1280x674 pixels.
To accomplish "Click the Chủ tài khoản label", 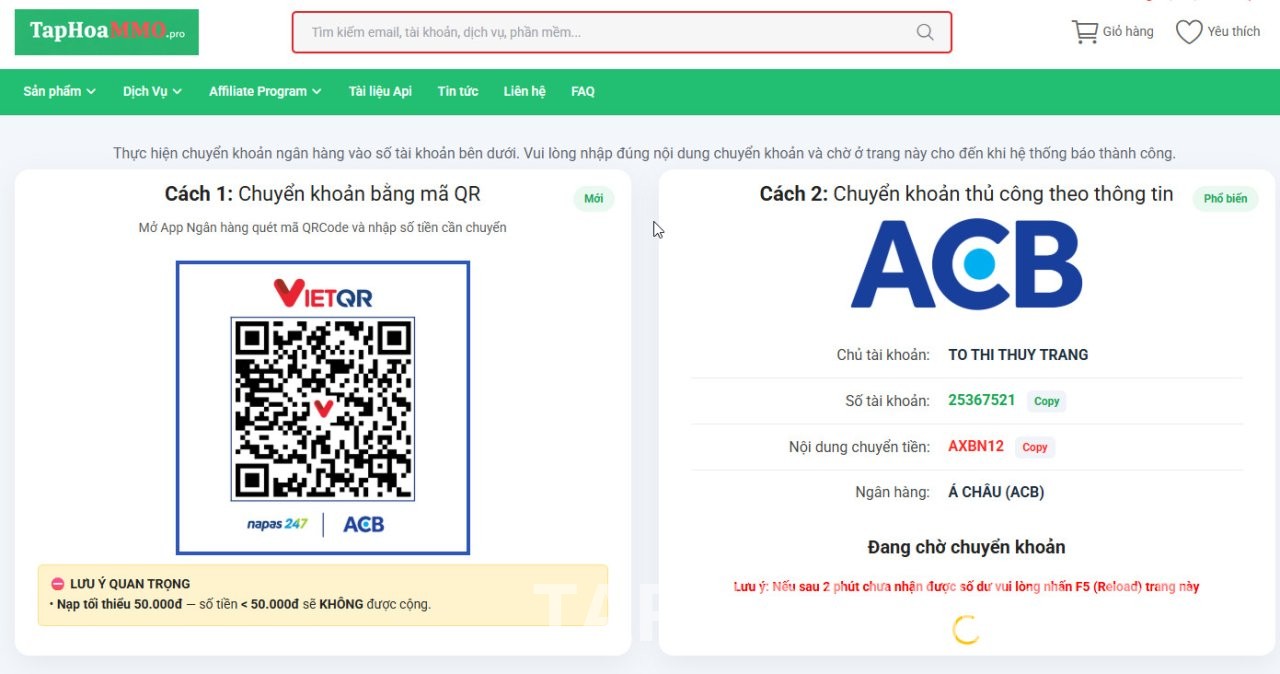I will click(x=883, y=355).
